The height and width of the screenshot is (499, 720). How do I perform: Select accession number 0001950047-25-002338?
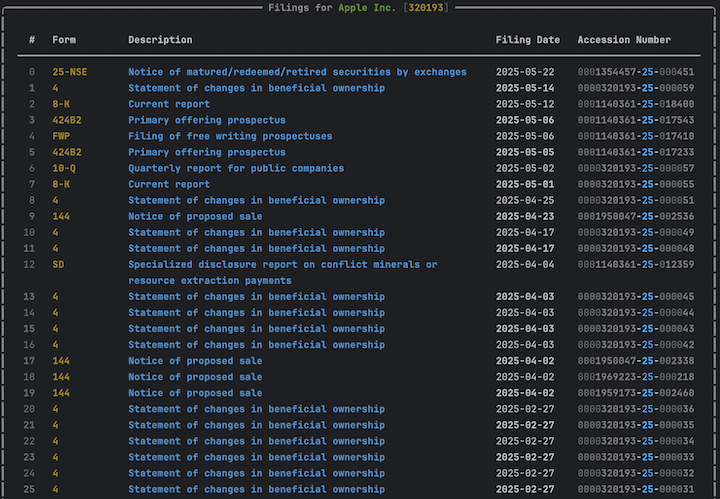click(636, 361)
